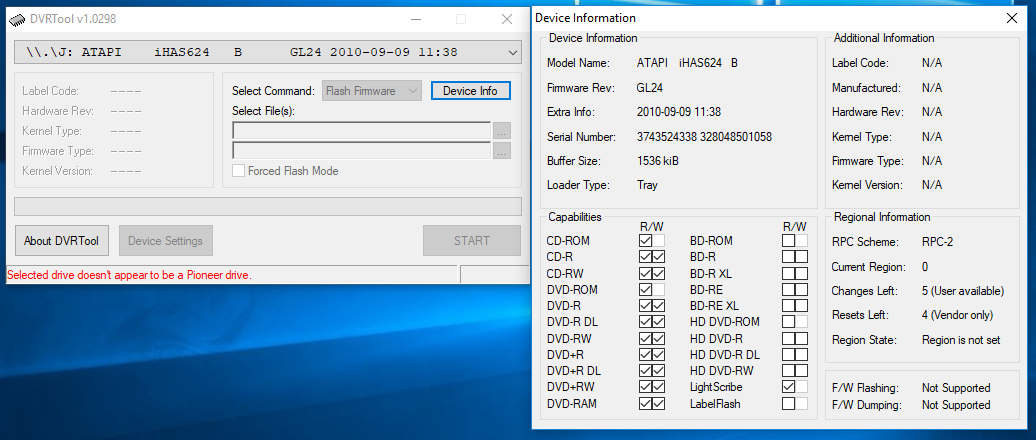Toggle the Forced Flash Mode checkbox

[x=239, y=171]
